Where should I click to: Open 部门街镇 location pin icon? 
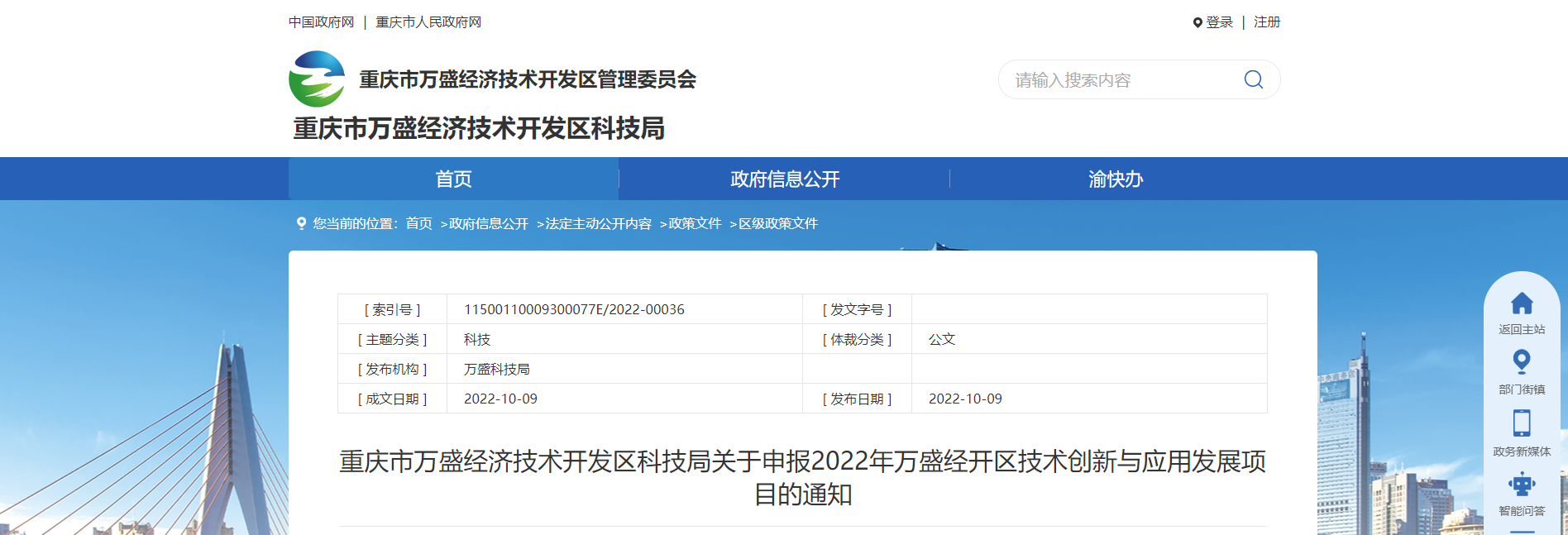coord(1522,361)
